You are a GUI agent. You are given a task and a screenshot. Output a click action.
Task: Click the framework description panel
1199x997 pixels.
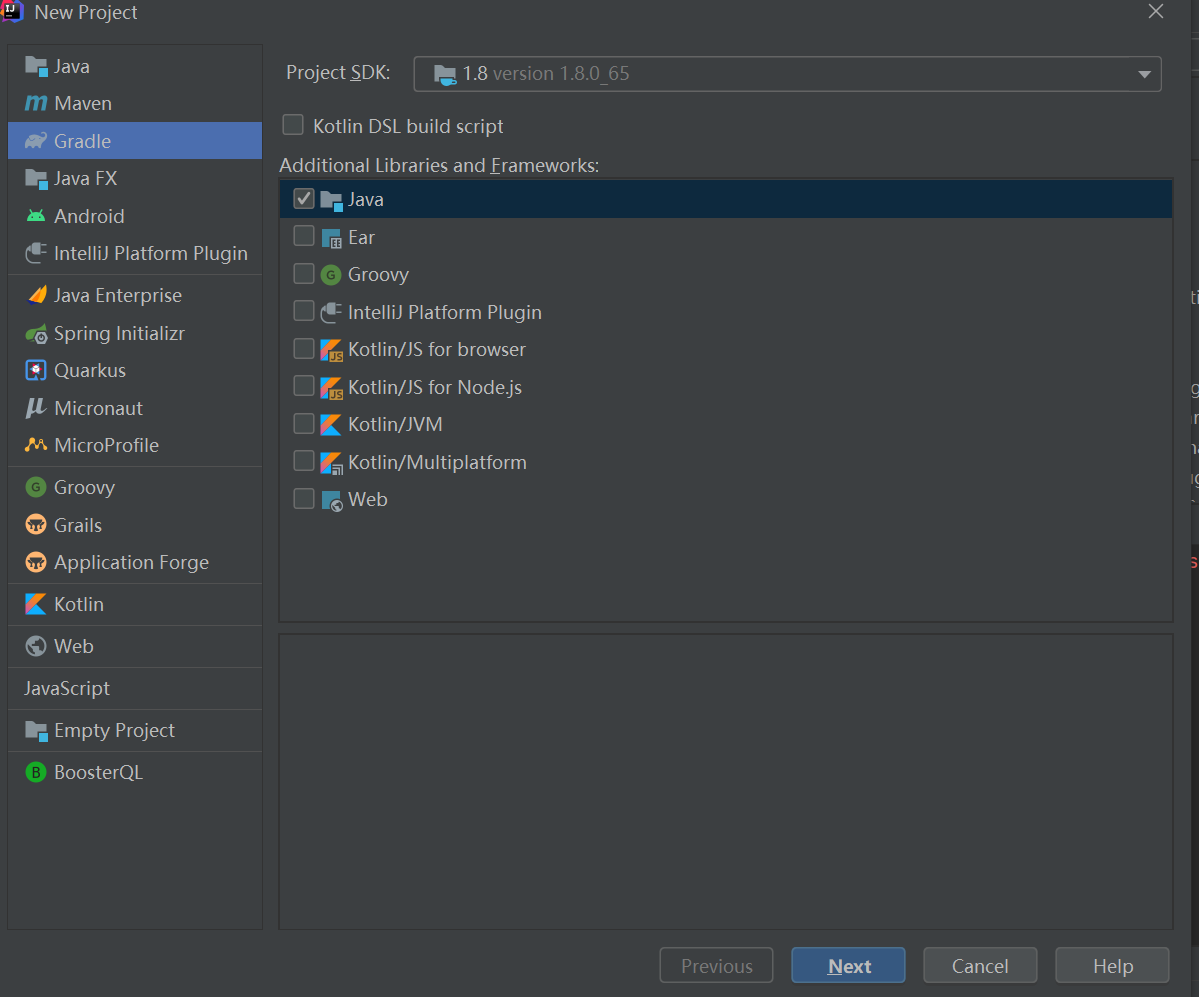coord(726,781)
